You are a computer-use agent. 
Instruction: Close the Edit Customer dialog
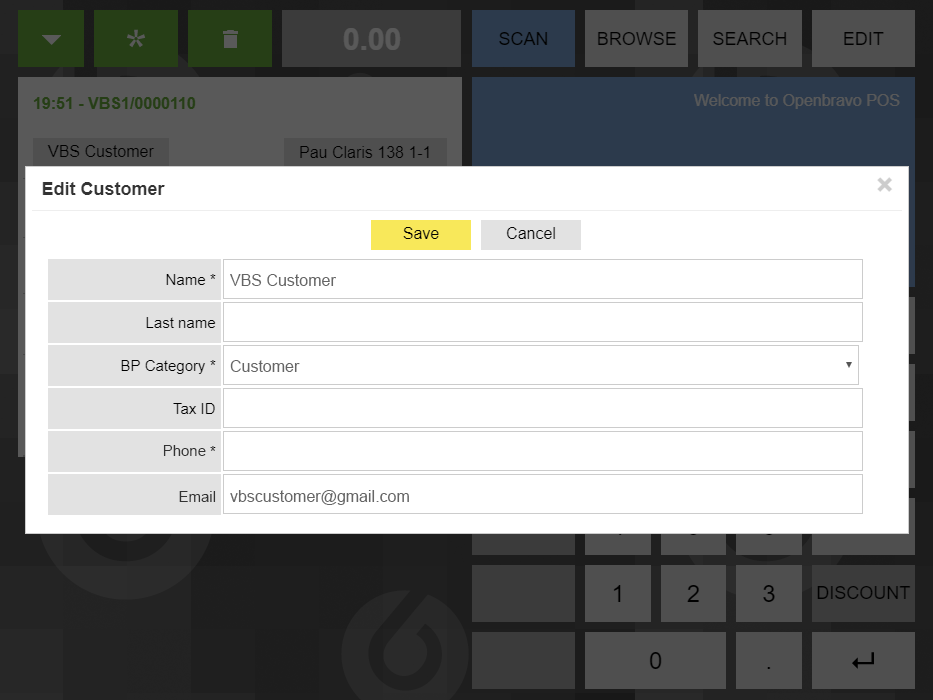(x=884, y=185)
